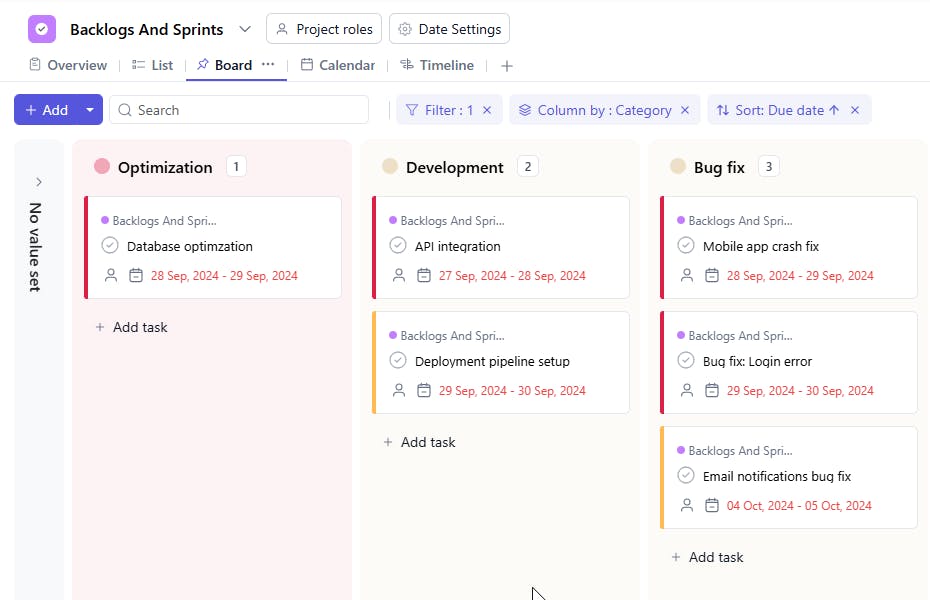Open the project title dropdown chevron

point(245,29)
